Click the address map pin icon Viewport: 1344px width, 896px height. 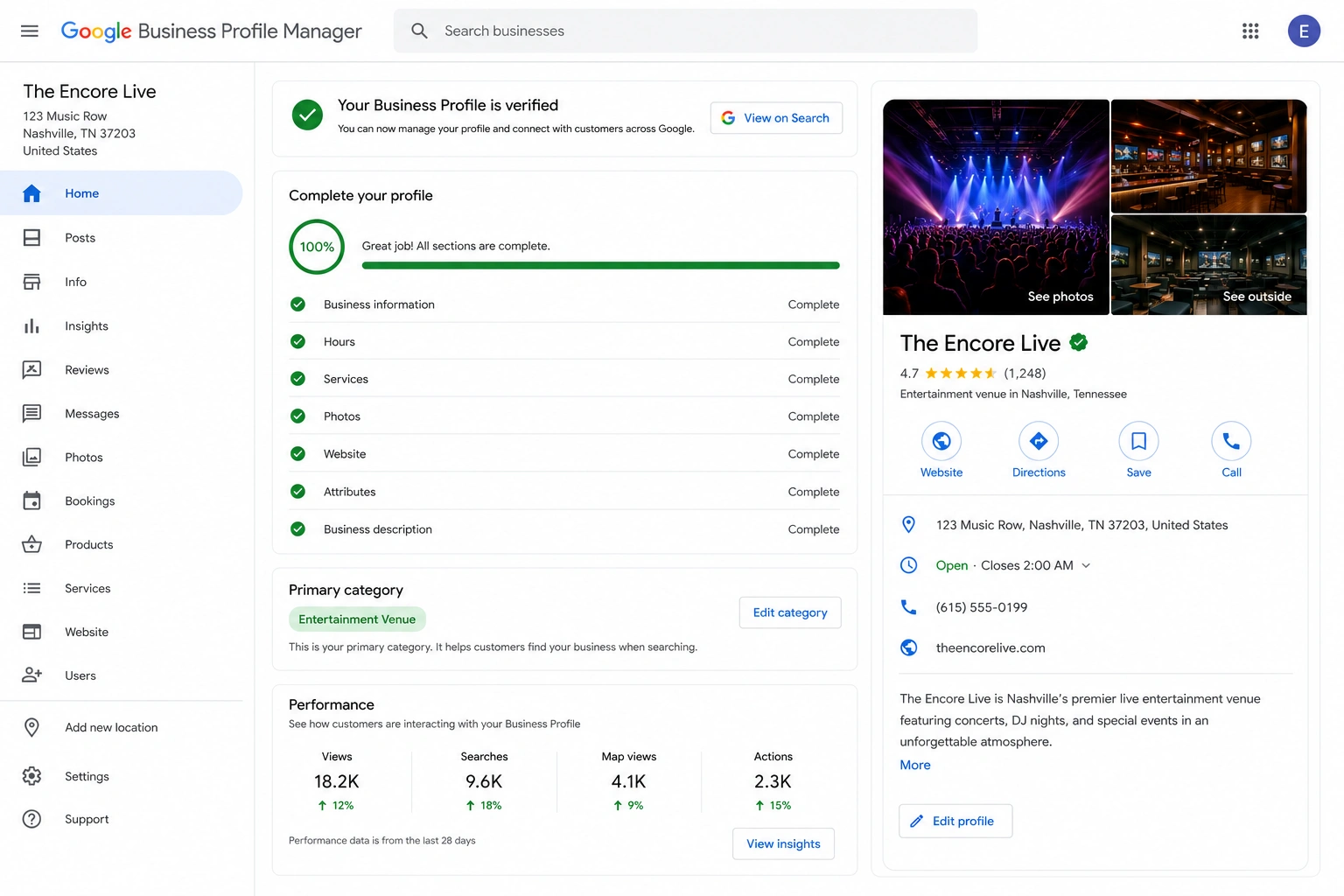[x=908, y=524]
